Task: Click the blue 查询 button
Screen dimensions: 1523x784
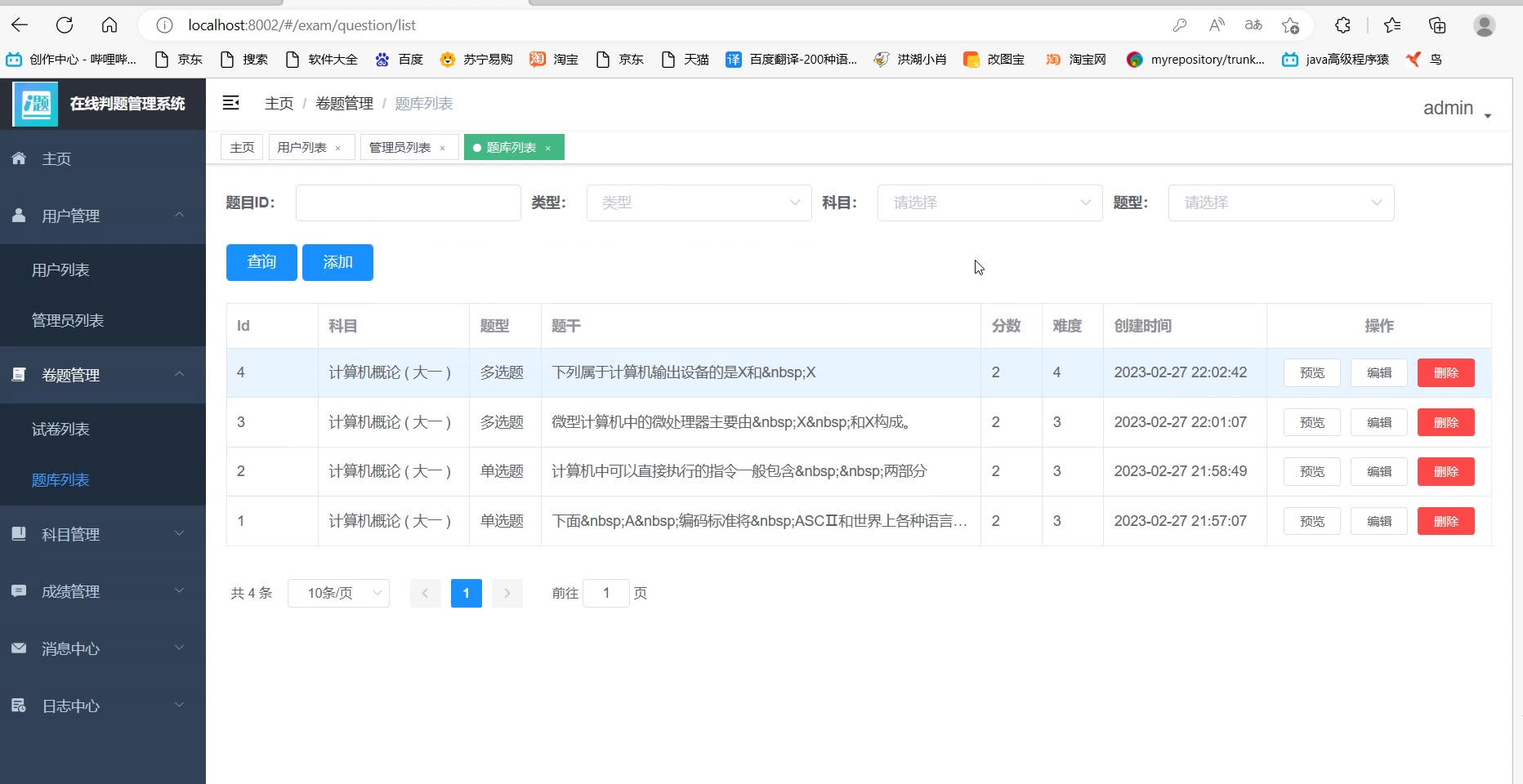Action: coord(261,262)
